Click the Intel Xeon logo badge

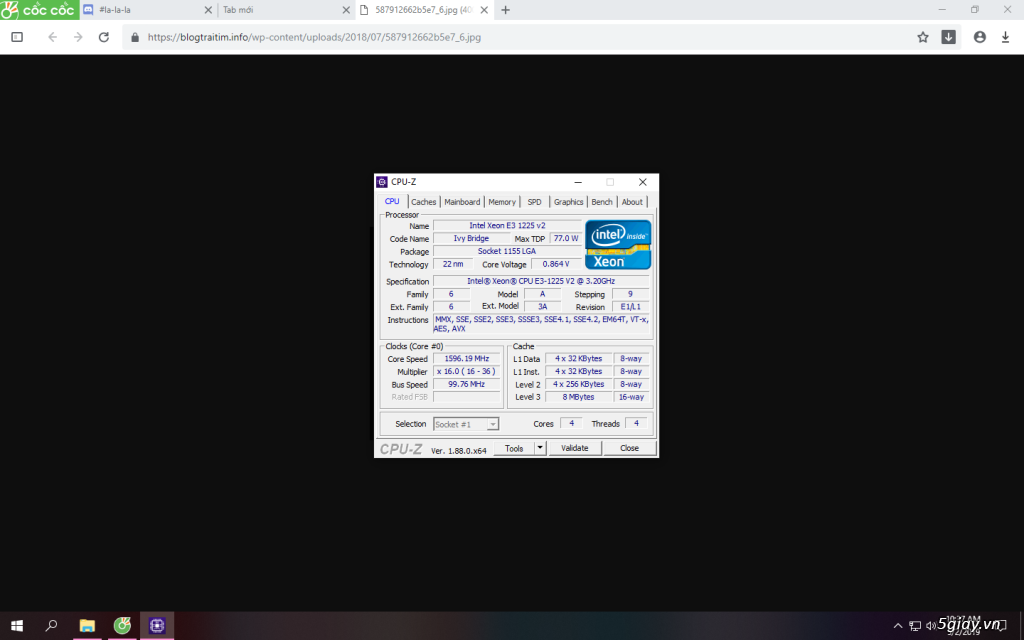tap(618, 245)
